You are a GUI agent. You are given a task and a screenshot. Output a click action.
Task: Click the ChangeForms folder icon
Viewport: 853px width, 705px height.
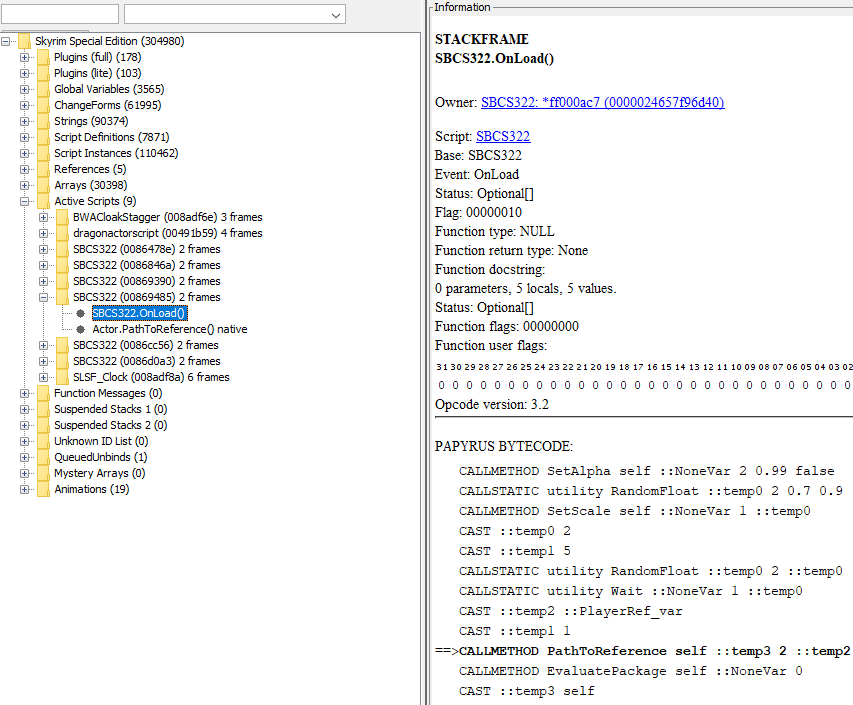pyautogui.click(x=44, y=105)
